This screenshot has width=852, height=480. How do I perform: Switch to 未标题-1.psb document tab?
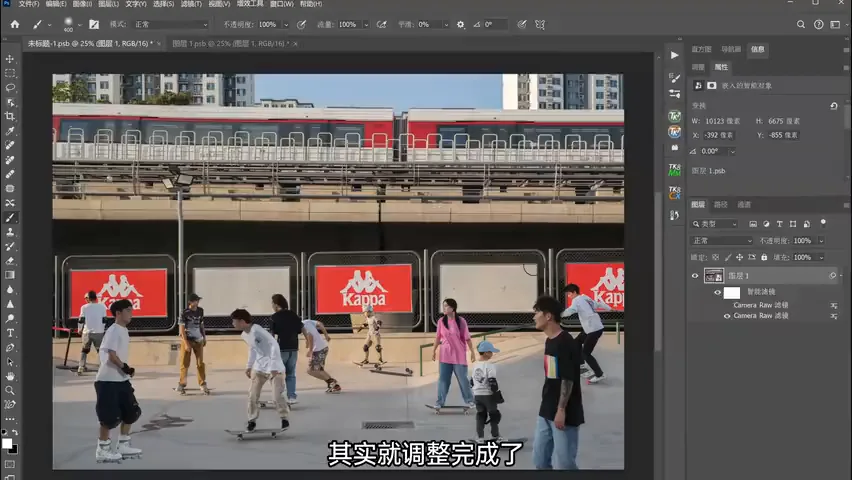tap(90, 43)
